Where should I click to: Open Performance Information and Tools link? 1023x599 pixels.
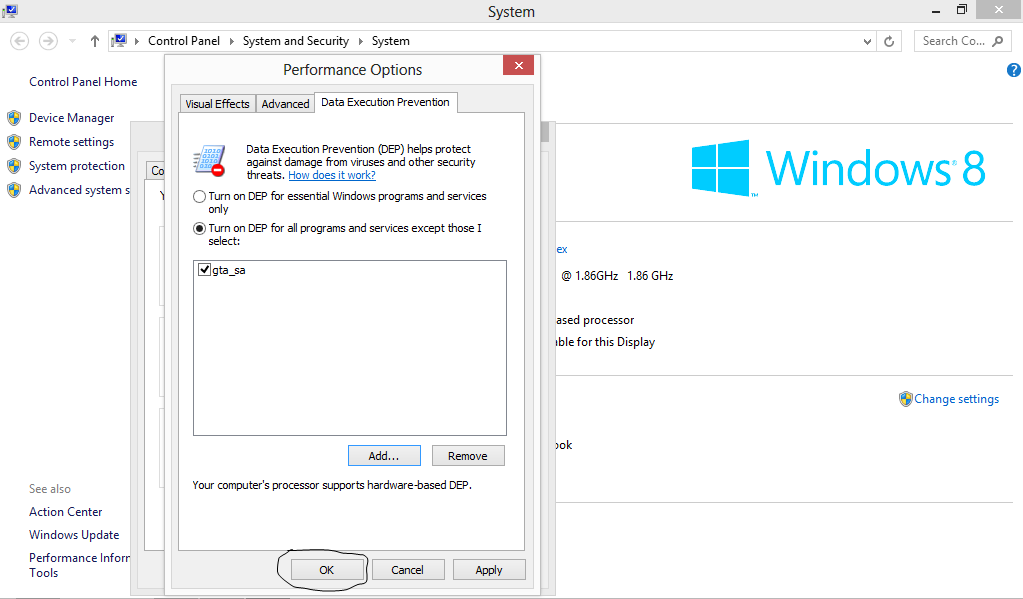tap(79, 565)
